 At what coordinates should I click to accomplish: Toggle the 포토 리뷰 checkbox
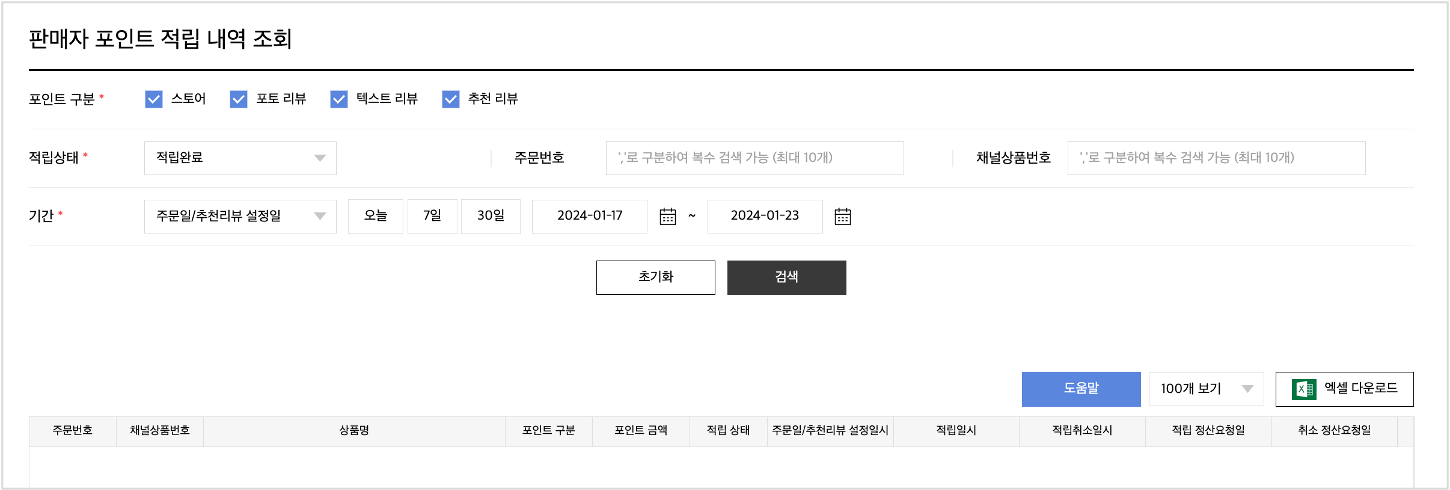coord(238,99)
